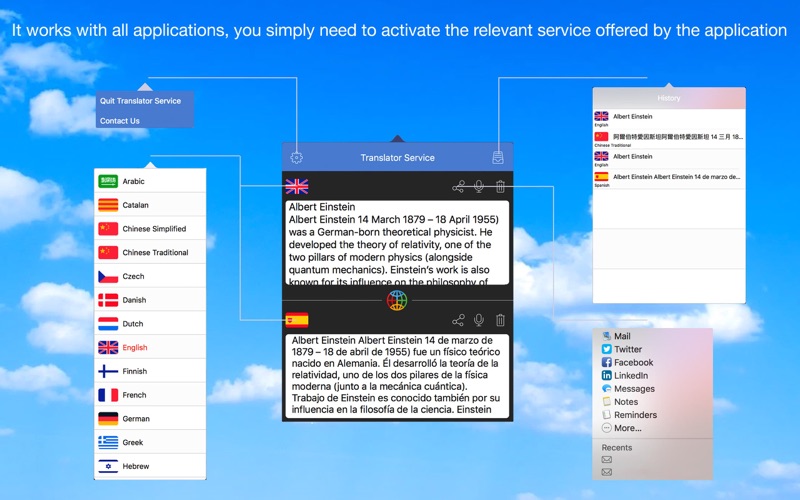Screen dimensions: 800x500
Task: Open source language picker via UK flag
Action: [x=296, y=186]
